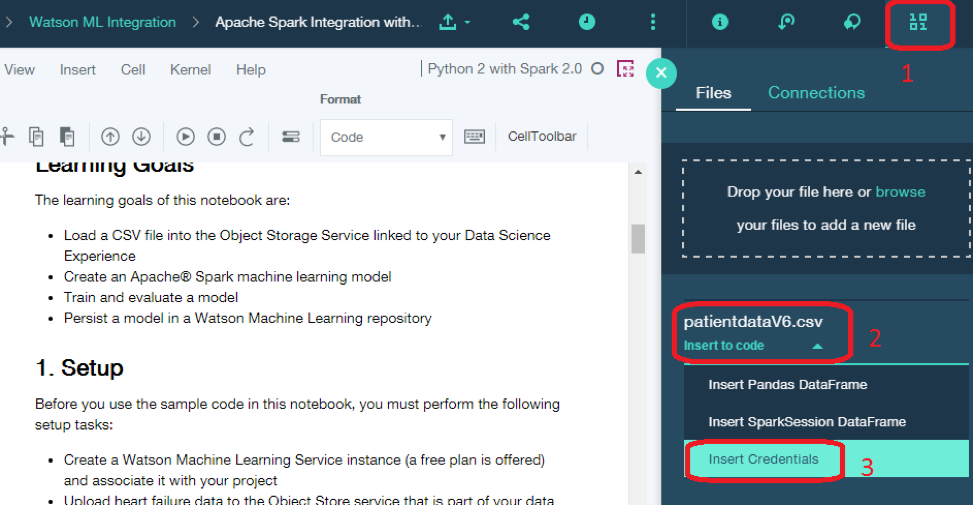Image resolution: width=973 pixels, height=505 pixels.
Task: Click the notebook scrollbar up arrow
Action: tap(638, 172)
